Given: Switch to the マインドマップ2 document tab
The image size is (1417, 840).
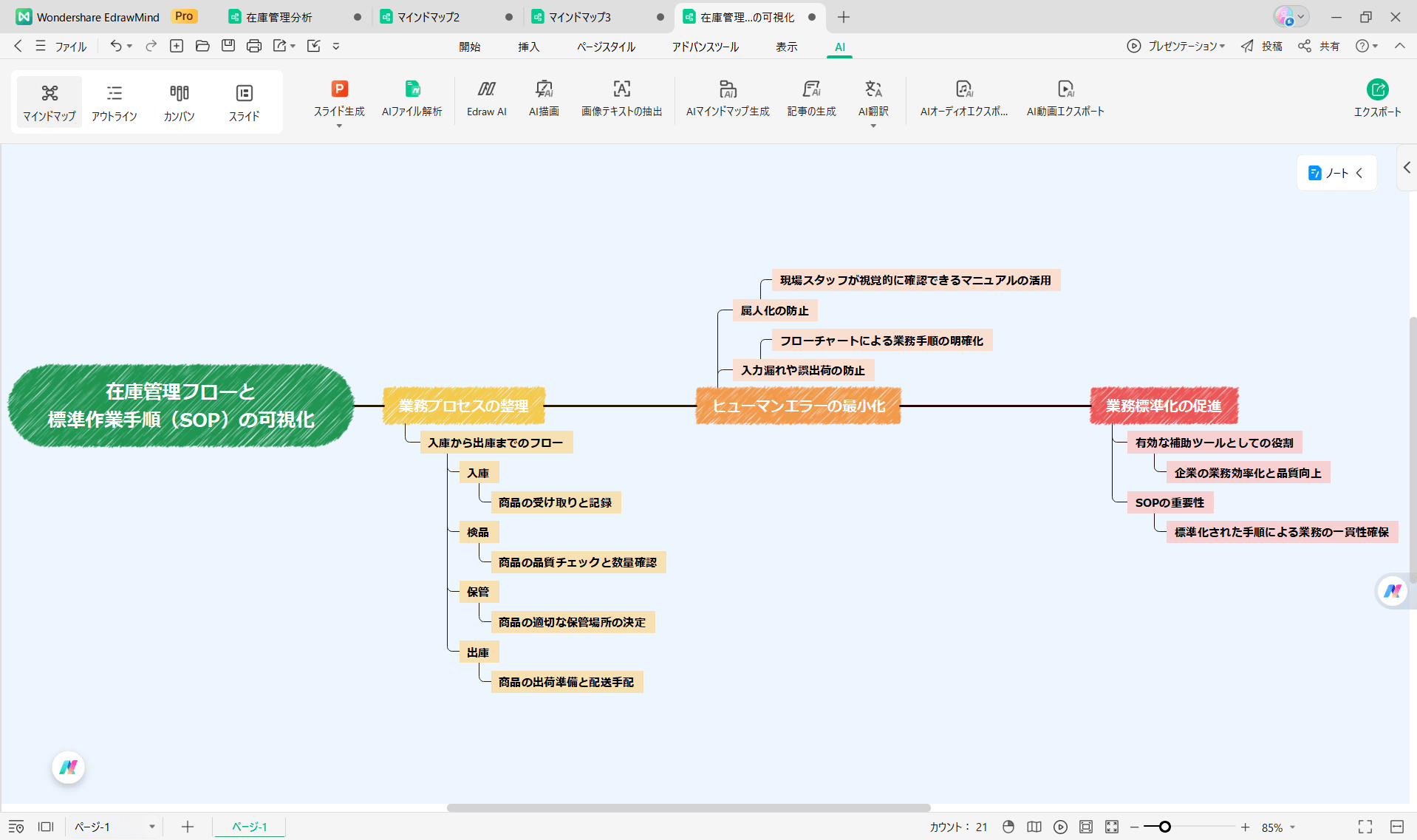Looking at the screenshot, I should (428, 17).
